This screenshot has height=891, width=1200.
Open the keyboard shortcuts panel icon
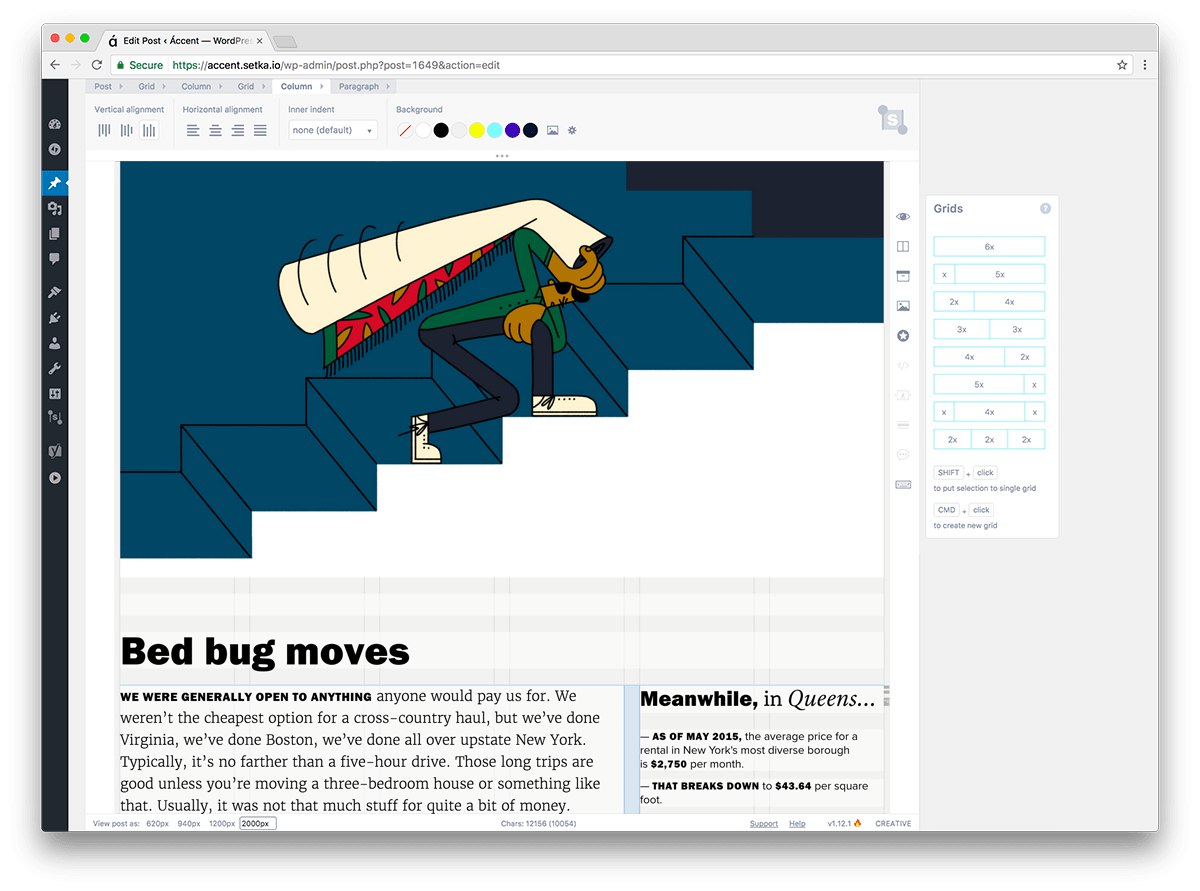[x=903, y=485]
